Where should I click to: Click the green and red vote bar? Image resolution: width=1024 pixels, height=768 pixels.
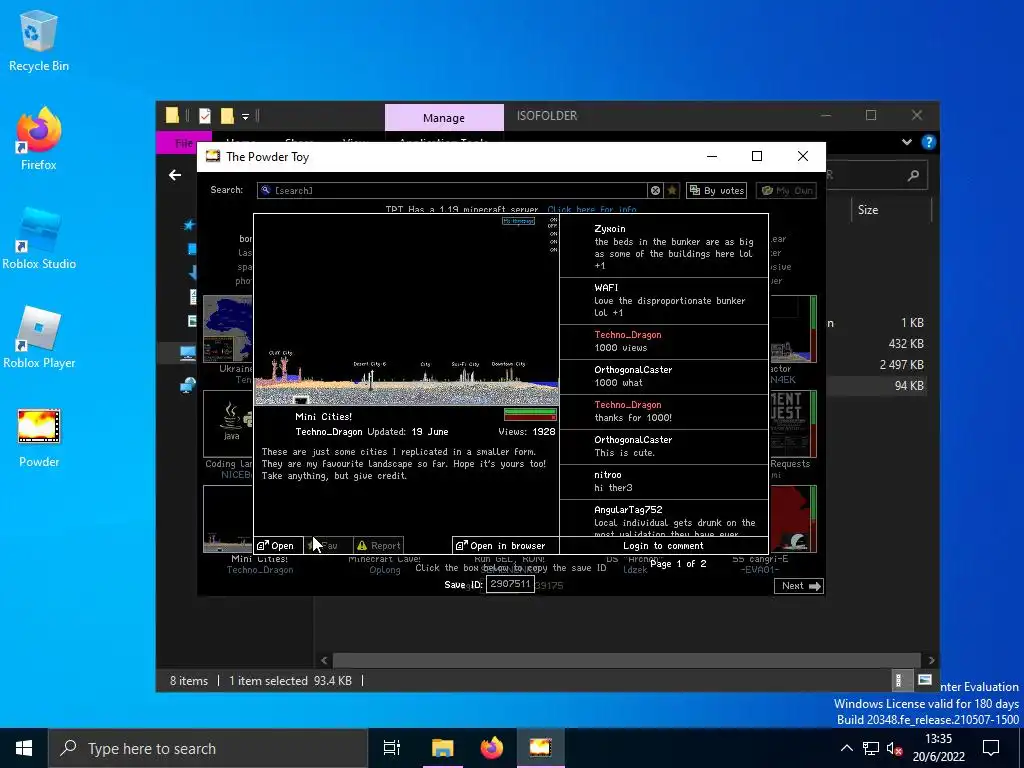[530, 414]
